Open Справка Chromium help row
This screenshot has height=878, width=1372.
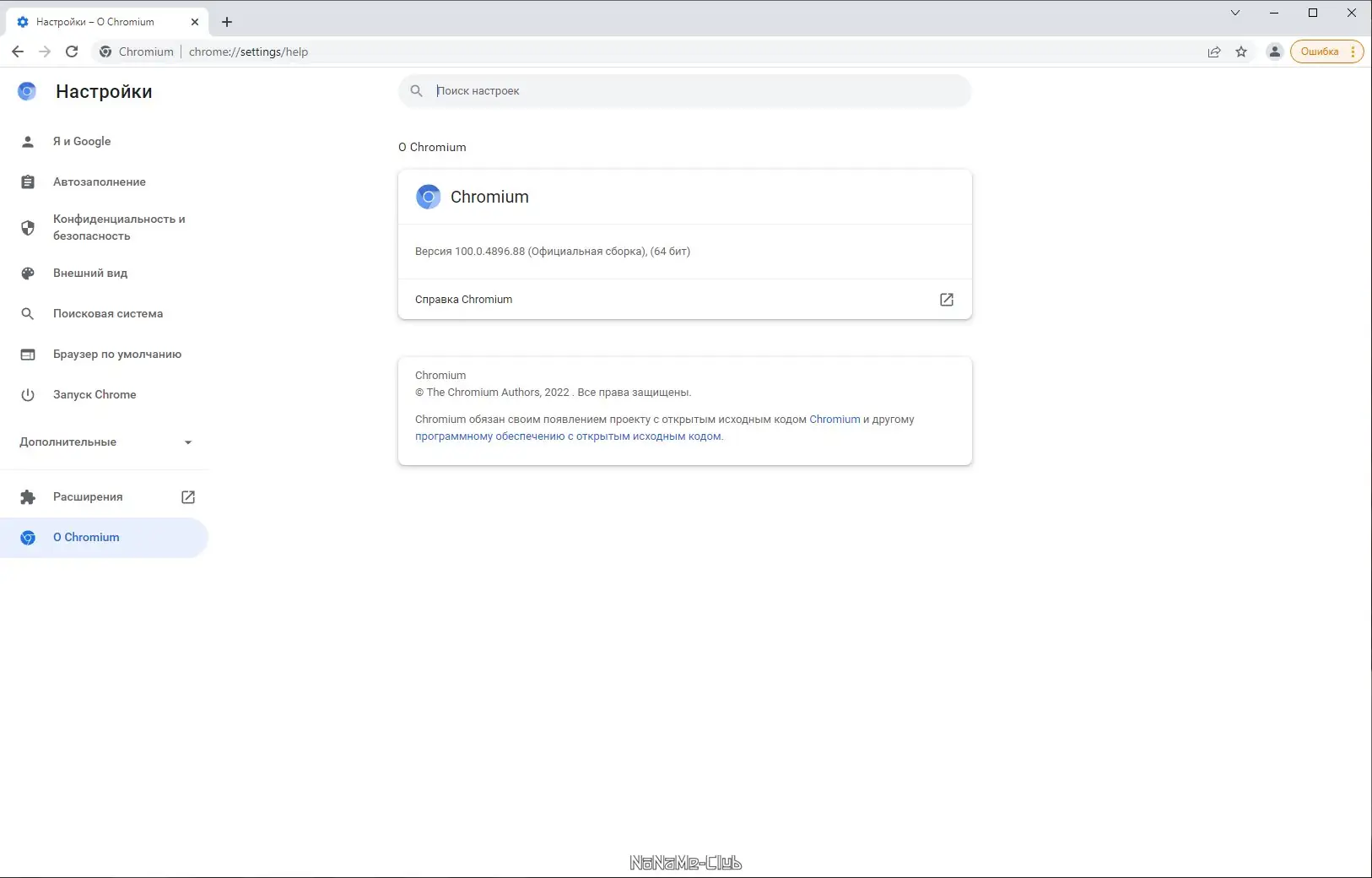(x=685, y=300)
